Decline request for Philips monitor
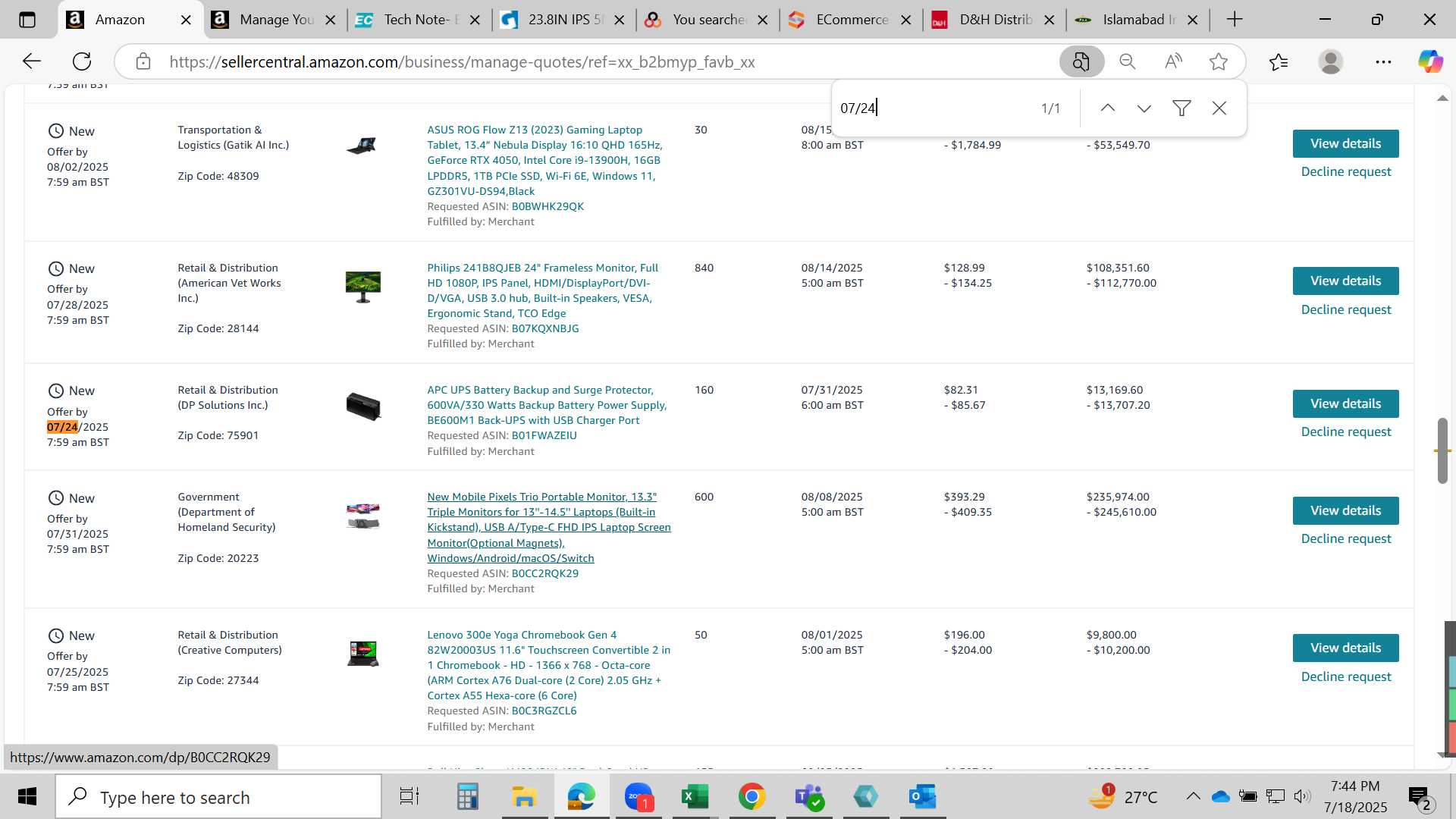Screen dimensions: 1456x819 1346,310
